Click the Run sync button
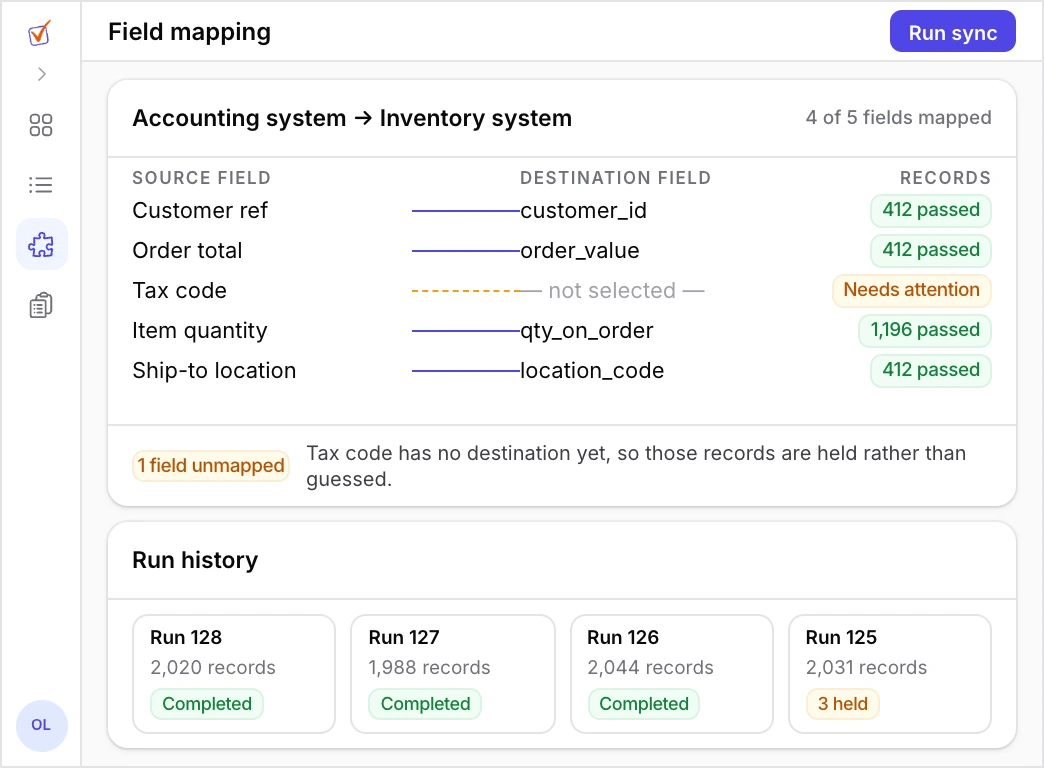Image resolution: width=1044 pixels, height=768 pixels. click(952, 32)
